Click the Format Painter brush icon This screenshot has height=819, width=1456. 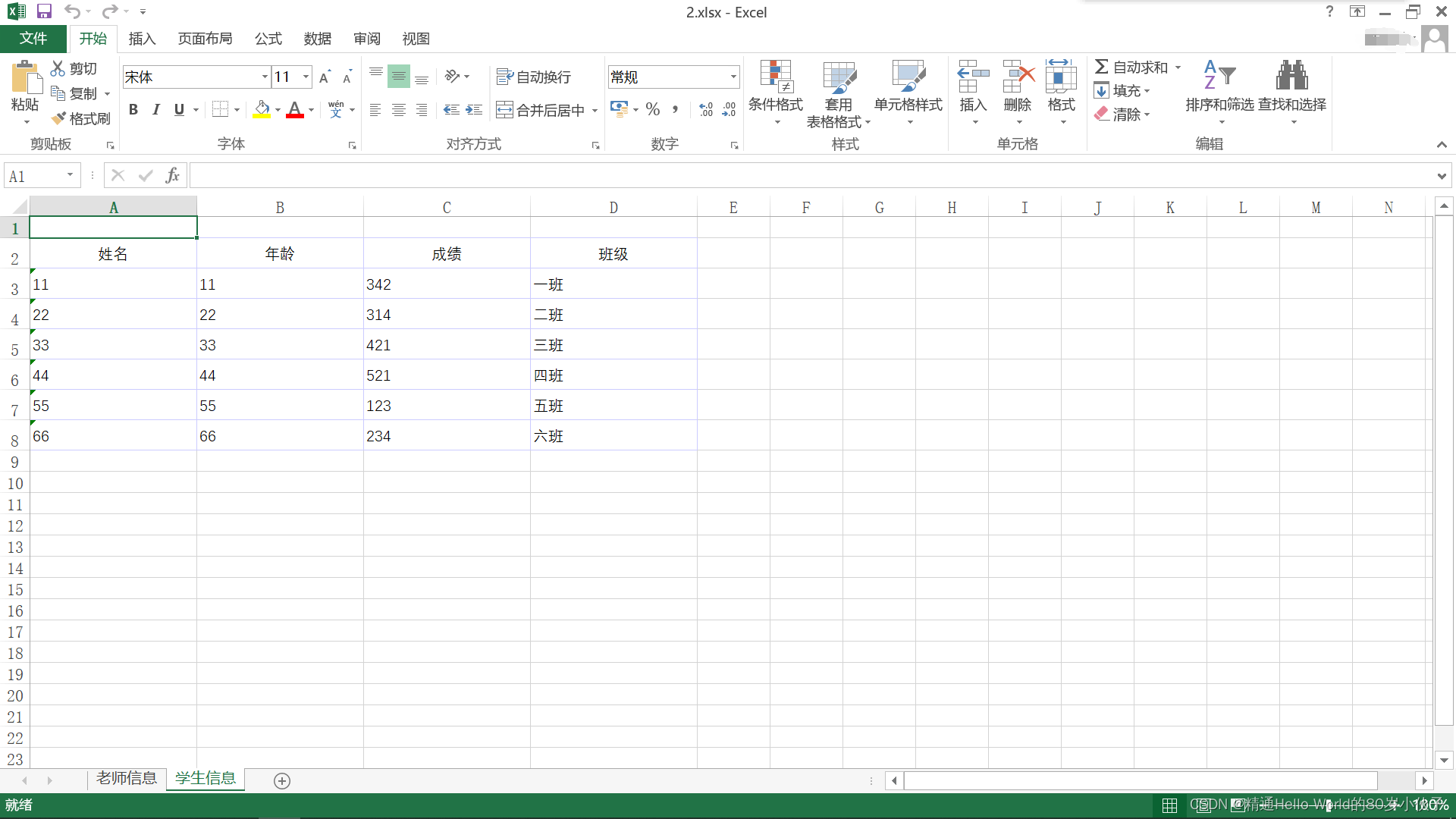[58, 118]
